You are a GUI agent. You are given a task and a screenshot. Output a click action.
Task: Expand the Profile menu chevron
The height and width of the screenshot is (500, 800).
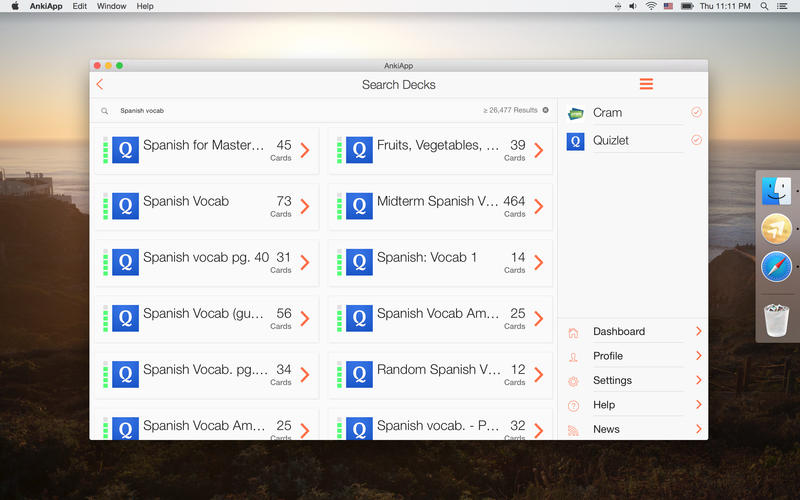pyautogui.click(x=698, y=356)
